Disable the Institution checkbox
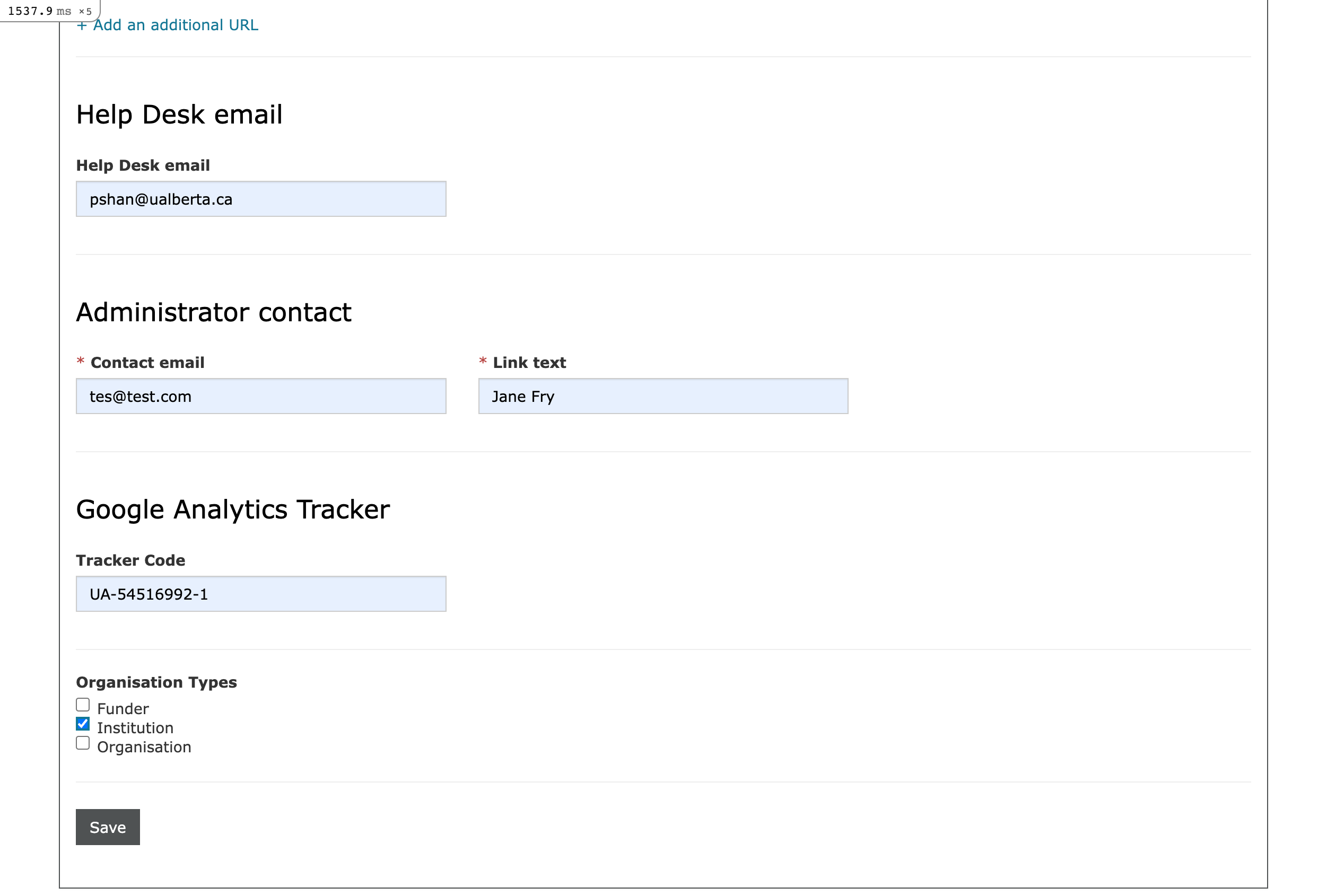This screenshot has height=896, width=1327. point(83,724)
